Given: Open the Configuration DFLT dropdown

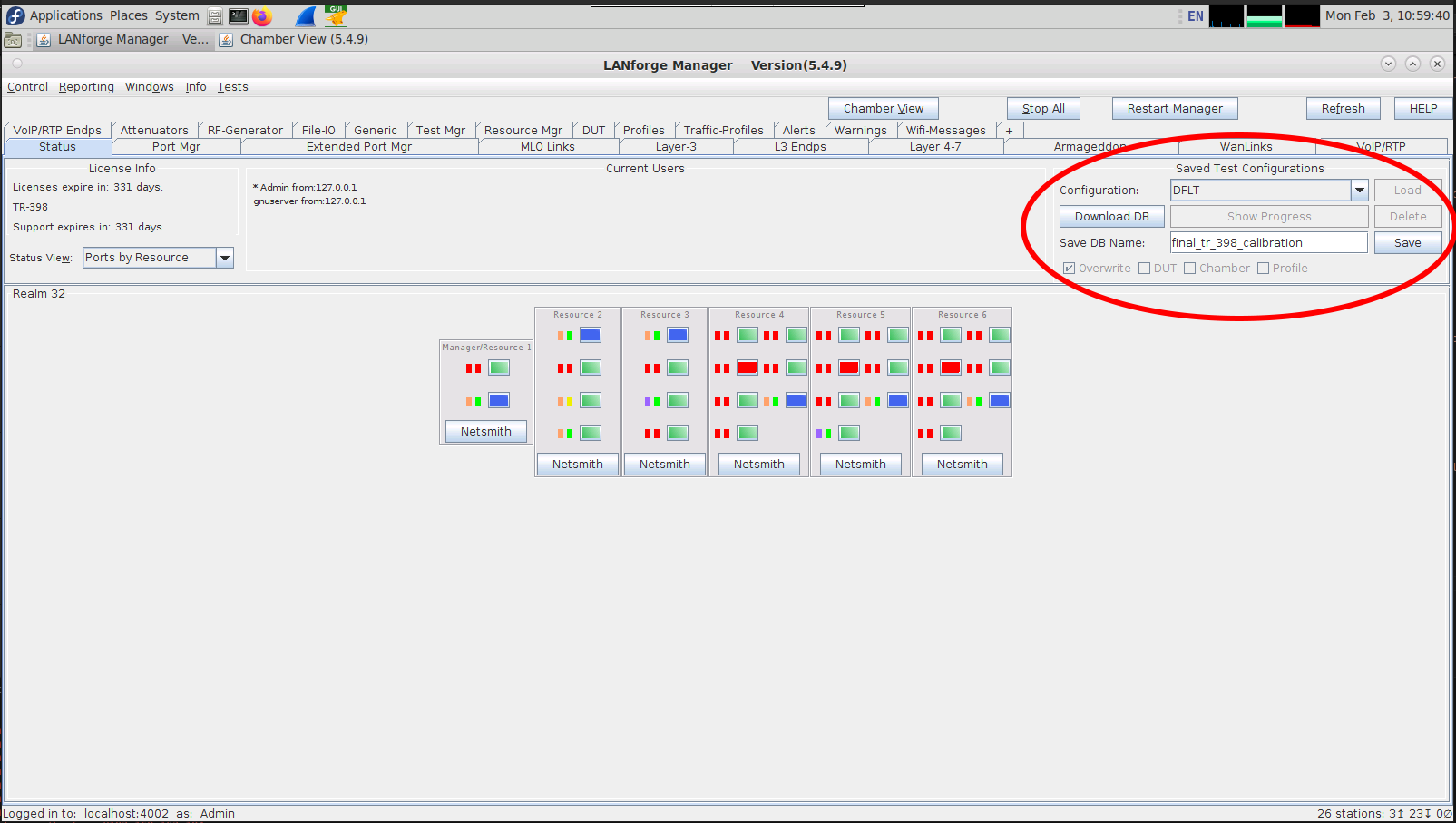Looking at the screenshot, I should (1360, 191).
